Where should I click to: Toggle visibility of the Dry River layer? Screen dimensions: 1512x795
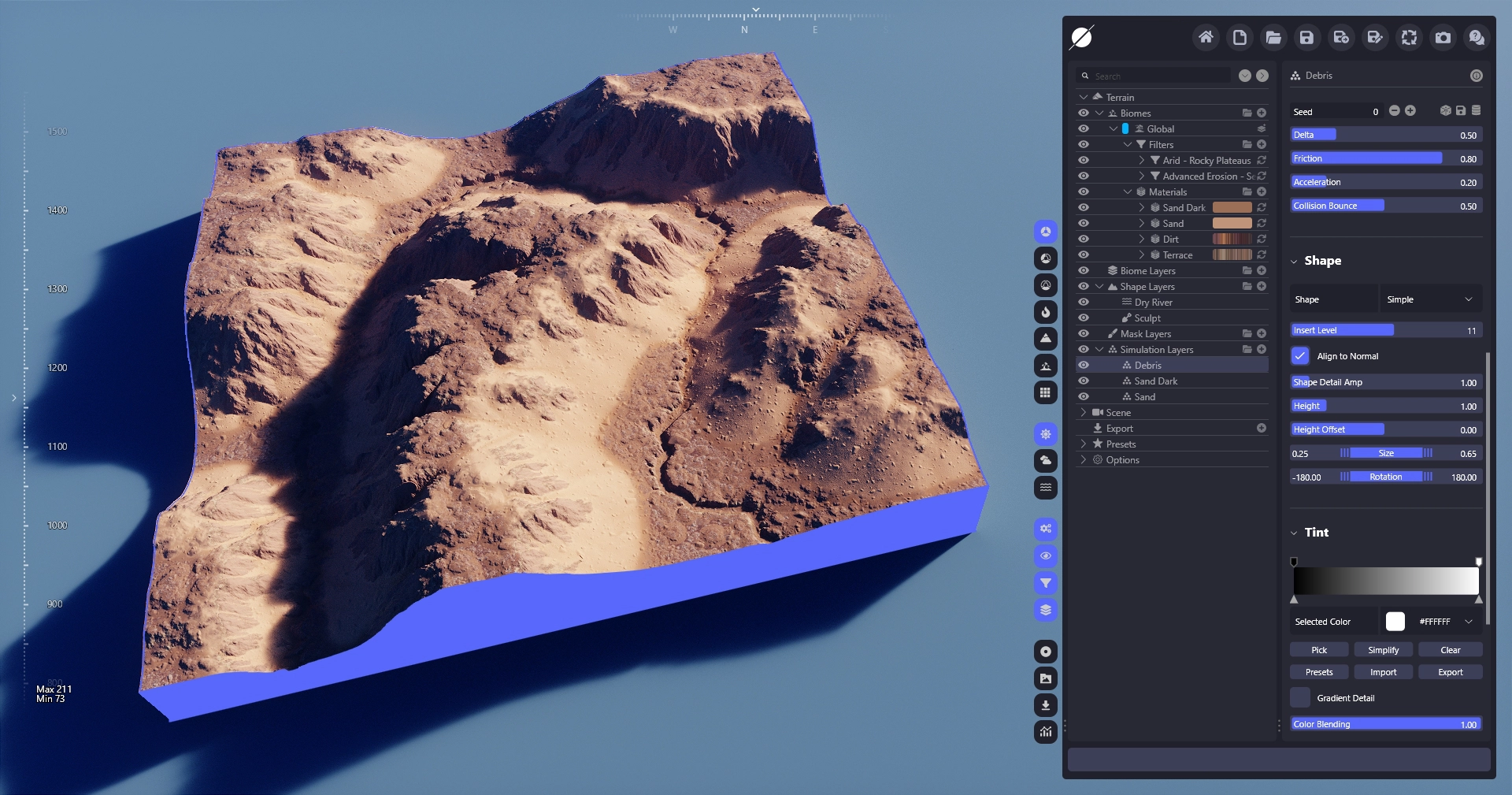point(1084,303)
